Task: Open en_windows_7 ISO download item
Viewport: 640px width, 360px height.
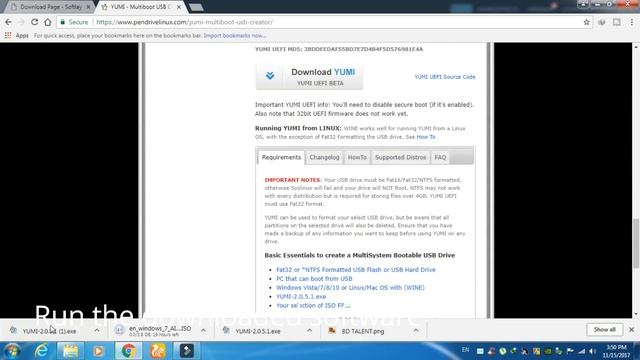Action: tap(155, 331)
